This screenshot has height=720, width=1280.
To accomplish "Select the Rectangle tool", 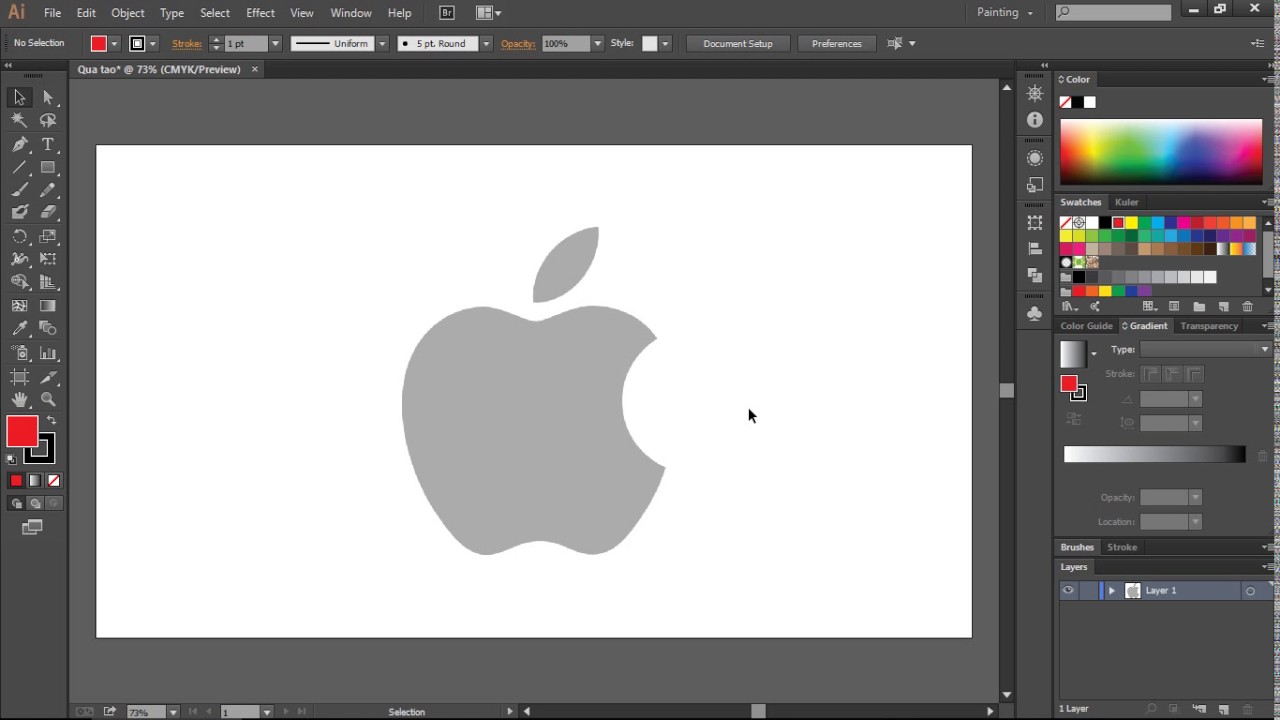I will click(47, 168).
